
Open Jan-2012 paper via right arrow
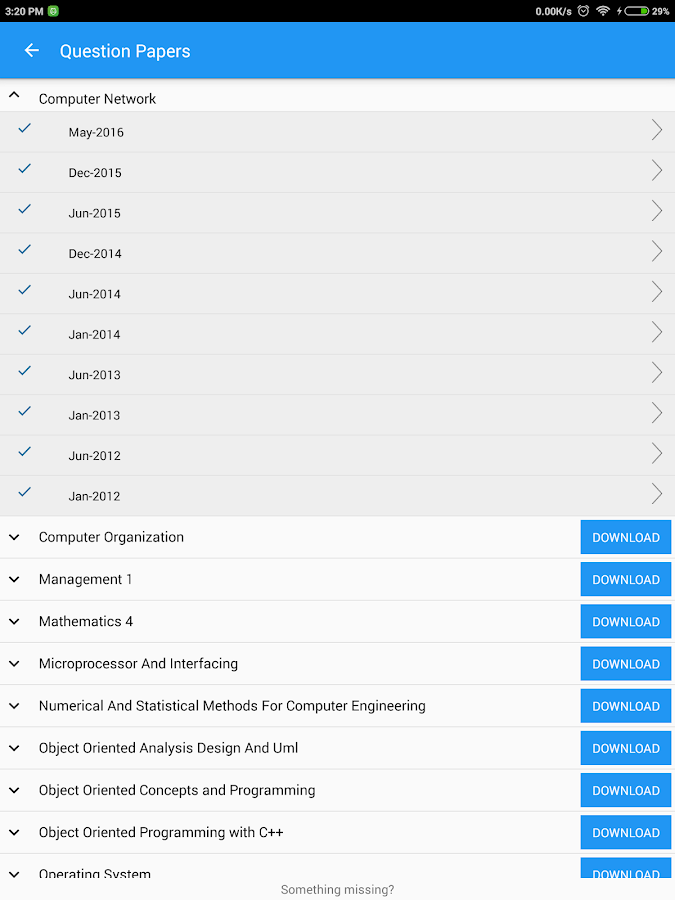click(x=657, y=494)
